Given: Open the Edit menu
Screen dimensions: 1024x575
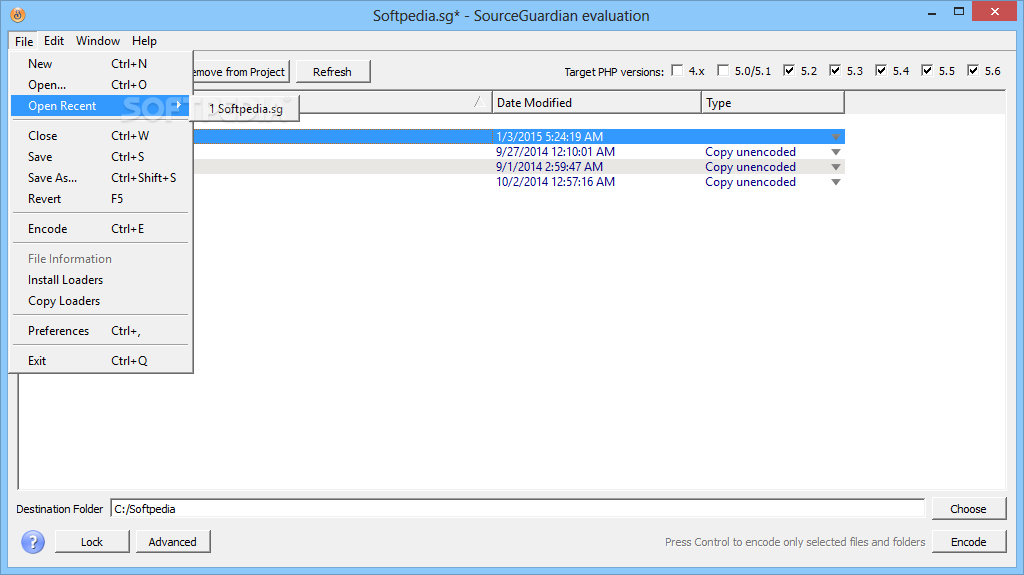Looking at the screenshot, I should [x=54, y=41].
